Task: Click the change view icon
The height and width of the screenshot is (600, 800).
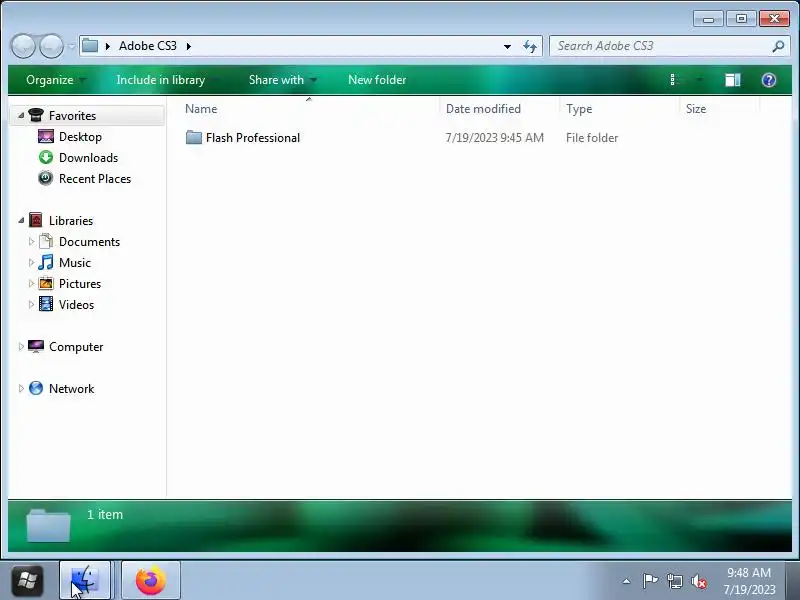Action: click(x=674, y=80)
